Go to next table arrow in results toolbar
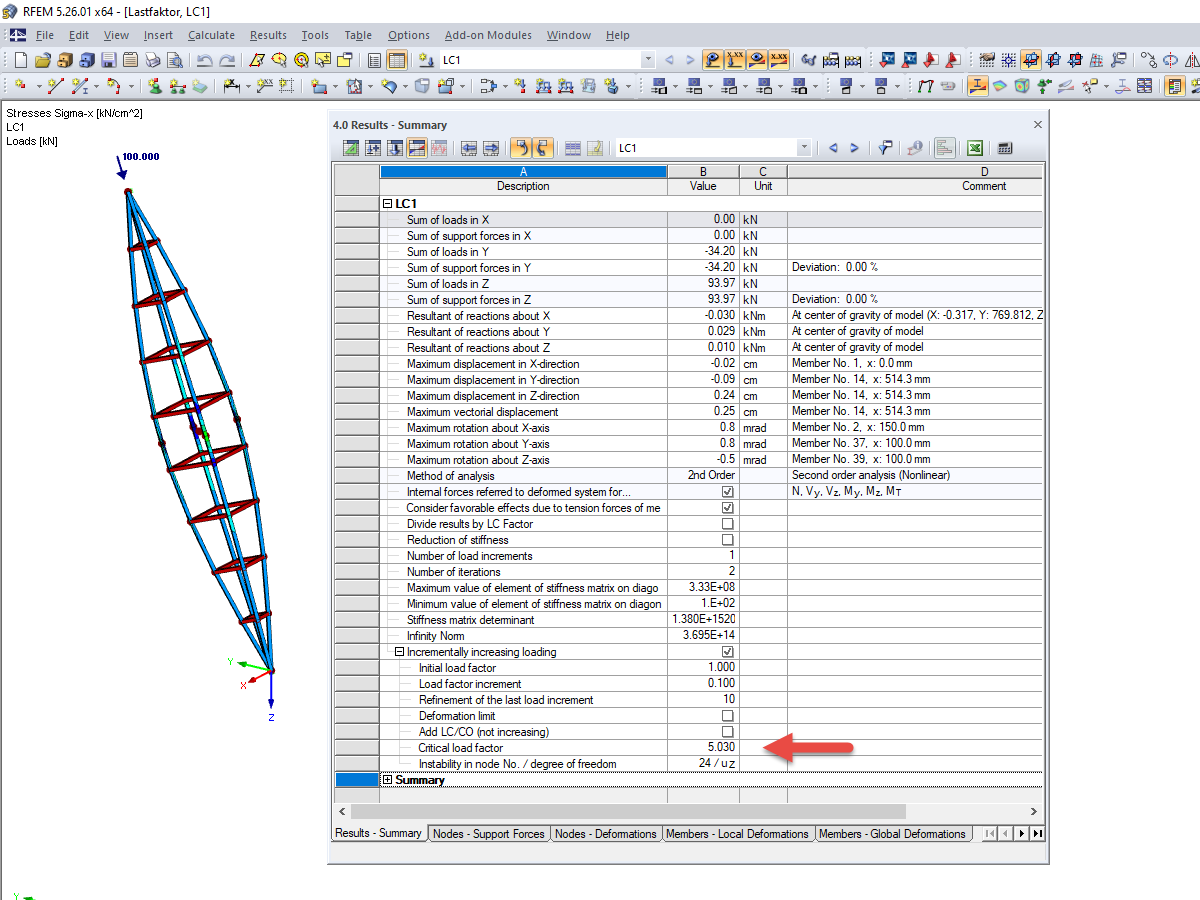The height and width of the screenshot is (900, 1200). tap(491, 148)
